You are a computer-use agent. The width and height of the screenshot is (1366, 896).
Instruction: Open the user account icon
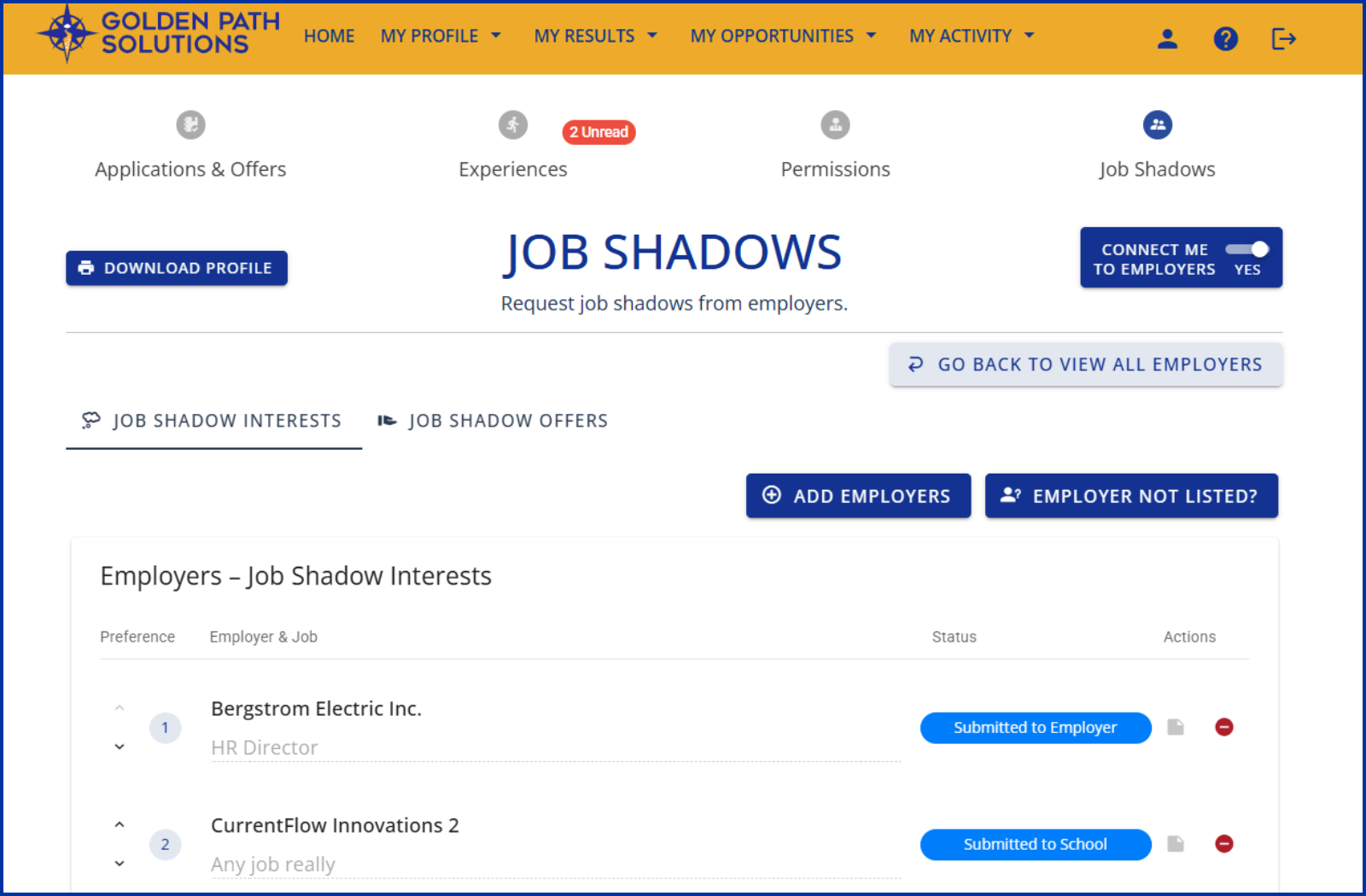pyautogui.click(x=1167, y=38)
